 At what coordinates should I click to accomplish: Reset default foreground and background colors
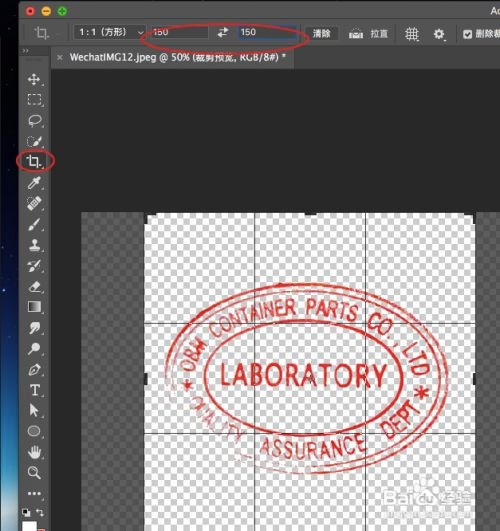click(x=26, y=512)
